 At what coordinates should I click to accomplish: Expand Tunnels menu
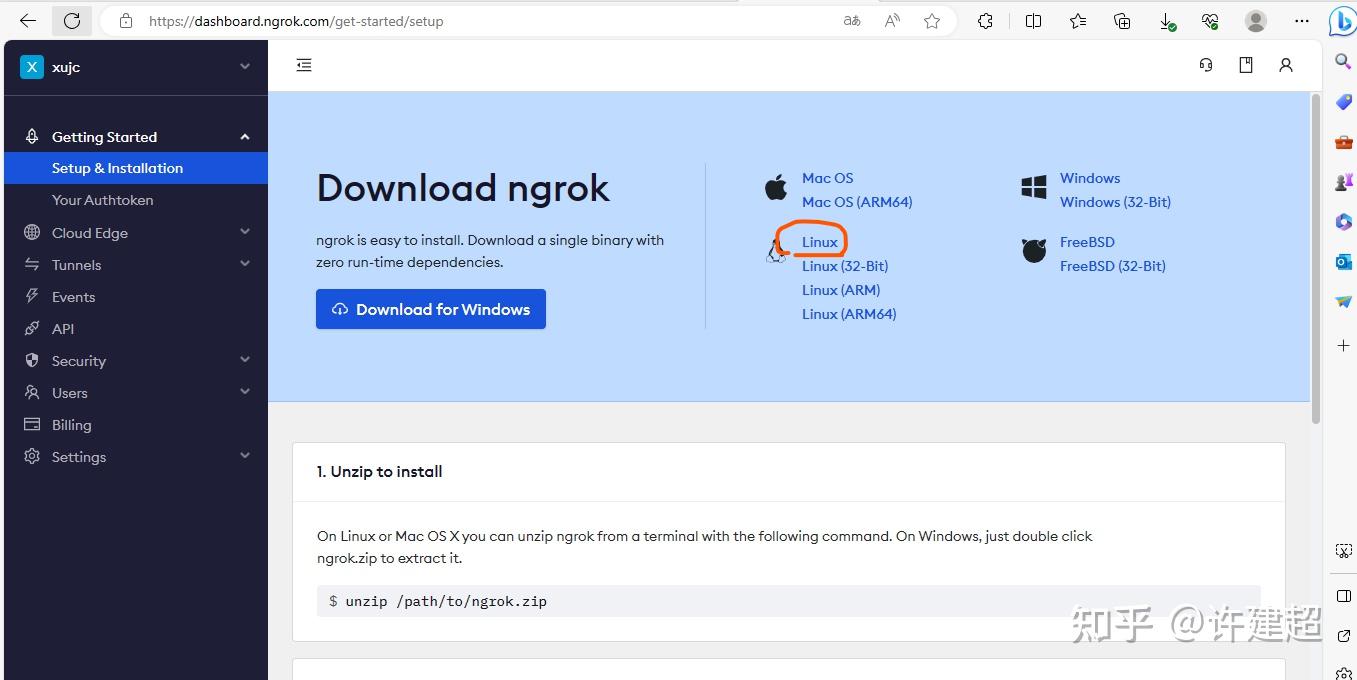click(x=136, y=265)
